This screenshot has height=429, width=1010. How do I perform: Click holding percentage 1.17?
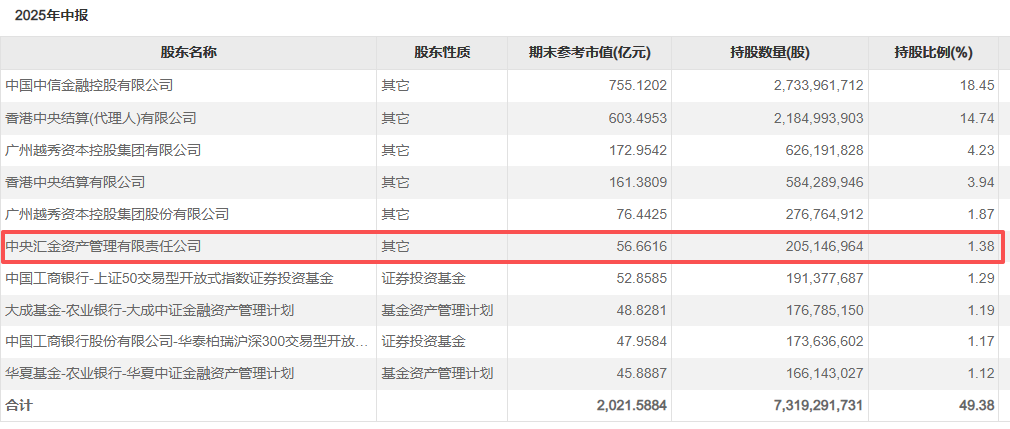pyautogui.click(x=983, y=341)
